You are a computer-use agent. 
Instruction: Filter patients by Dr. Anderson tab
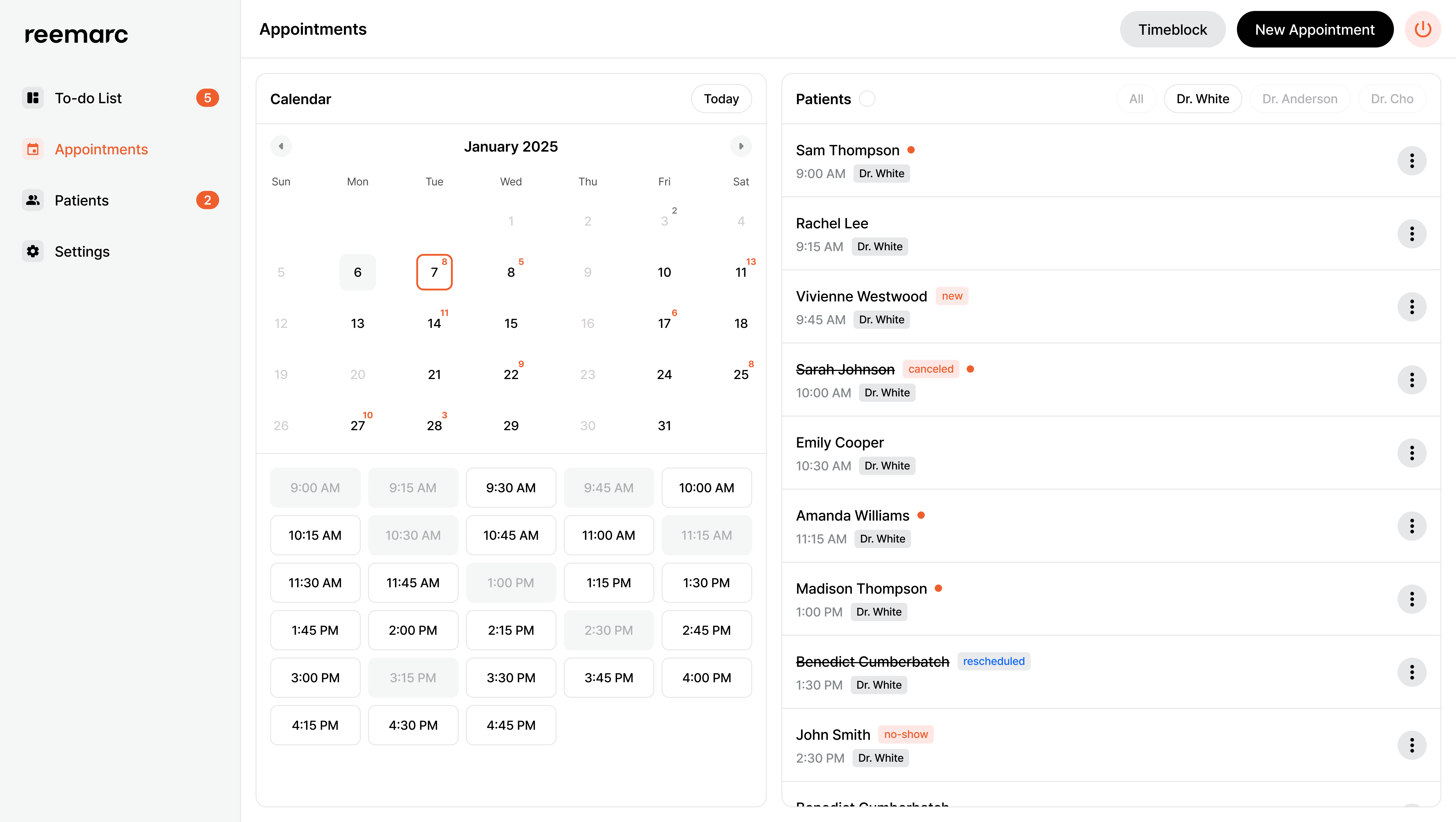click(x=1299, y=99)
